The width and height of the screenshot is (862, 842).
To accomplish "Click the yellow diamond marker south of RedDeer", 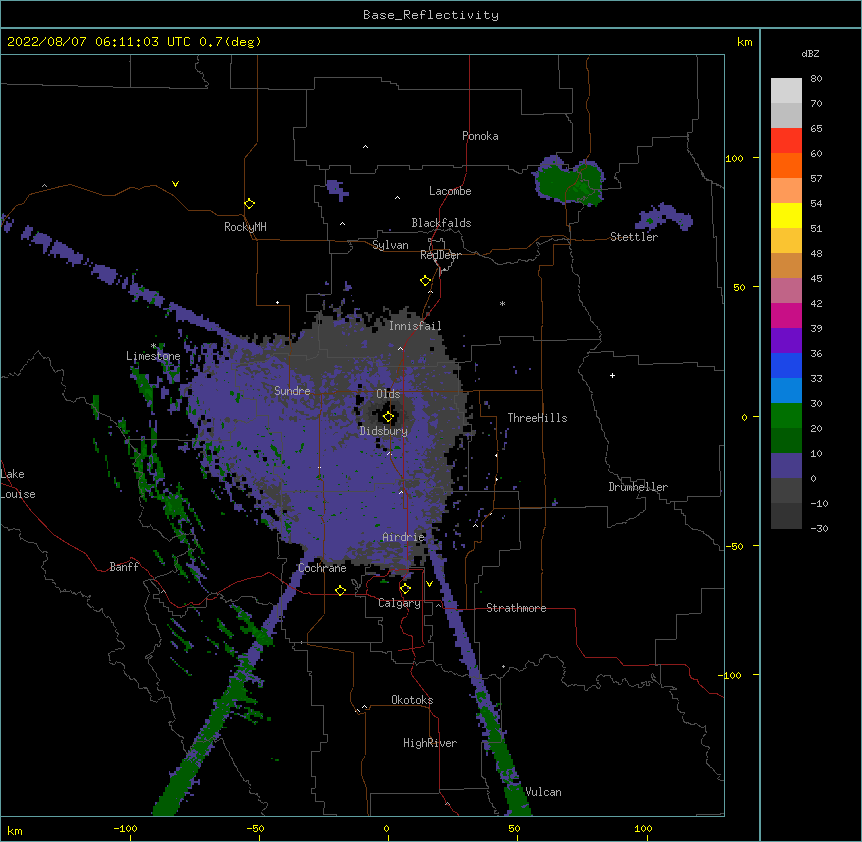I will coord(425,281).
